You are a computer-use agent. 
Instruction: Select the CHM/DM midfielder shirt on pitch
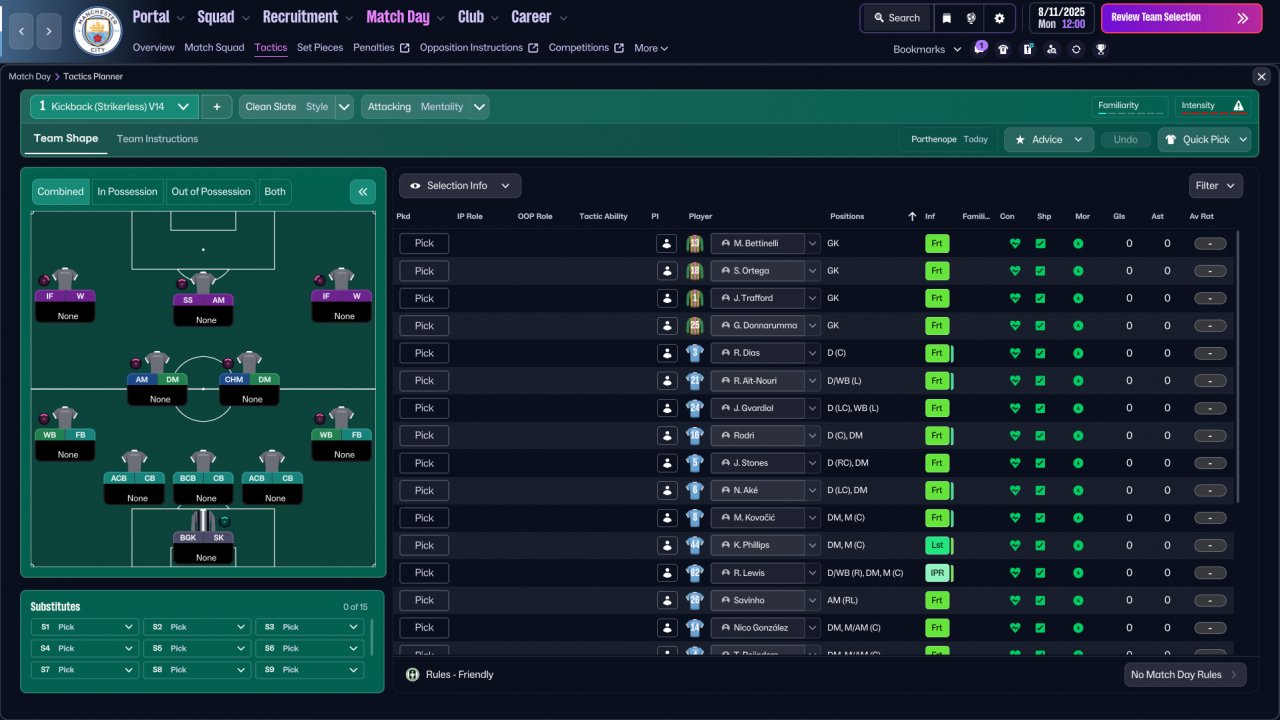coord(249,362)
